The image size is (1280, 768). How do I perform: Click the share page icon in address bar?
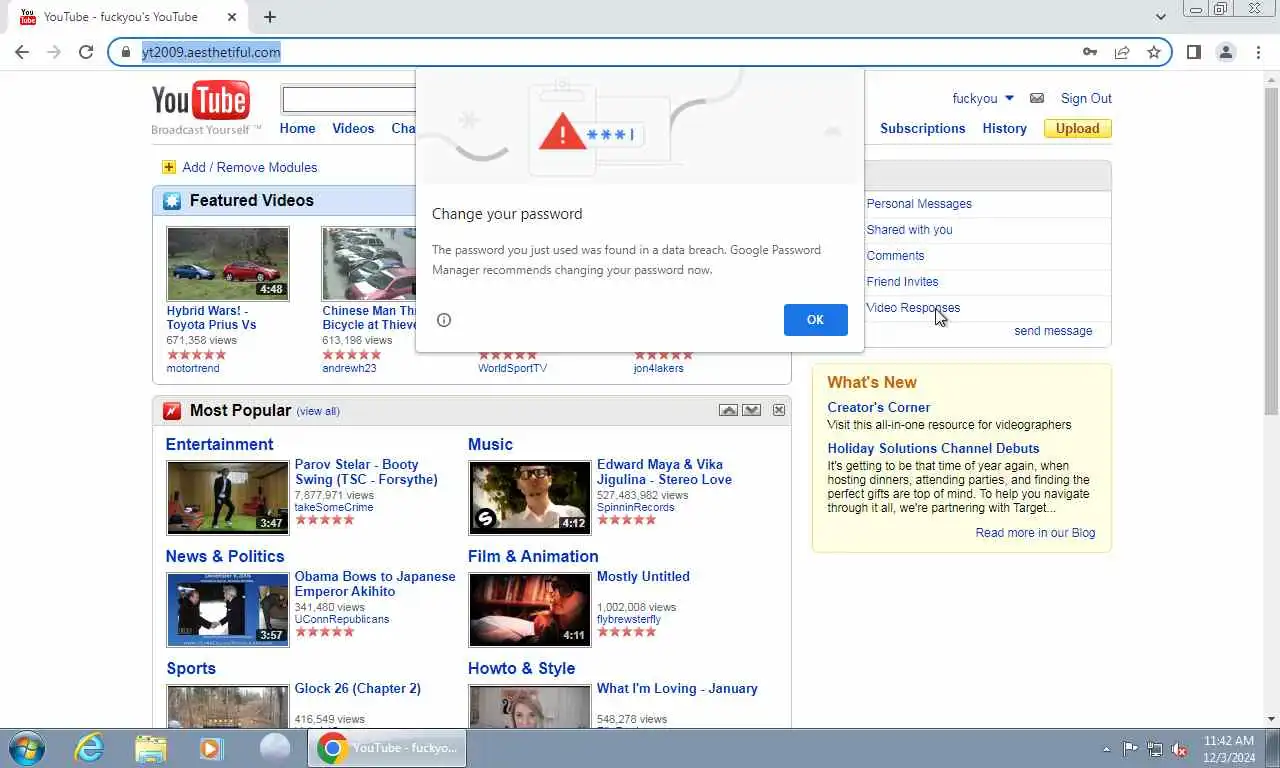coord(1122,52)
